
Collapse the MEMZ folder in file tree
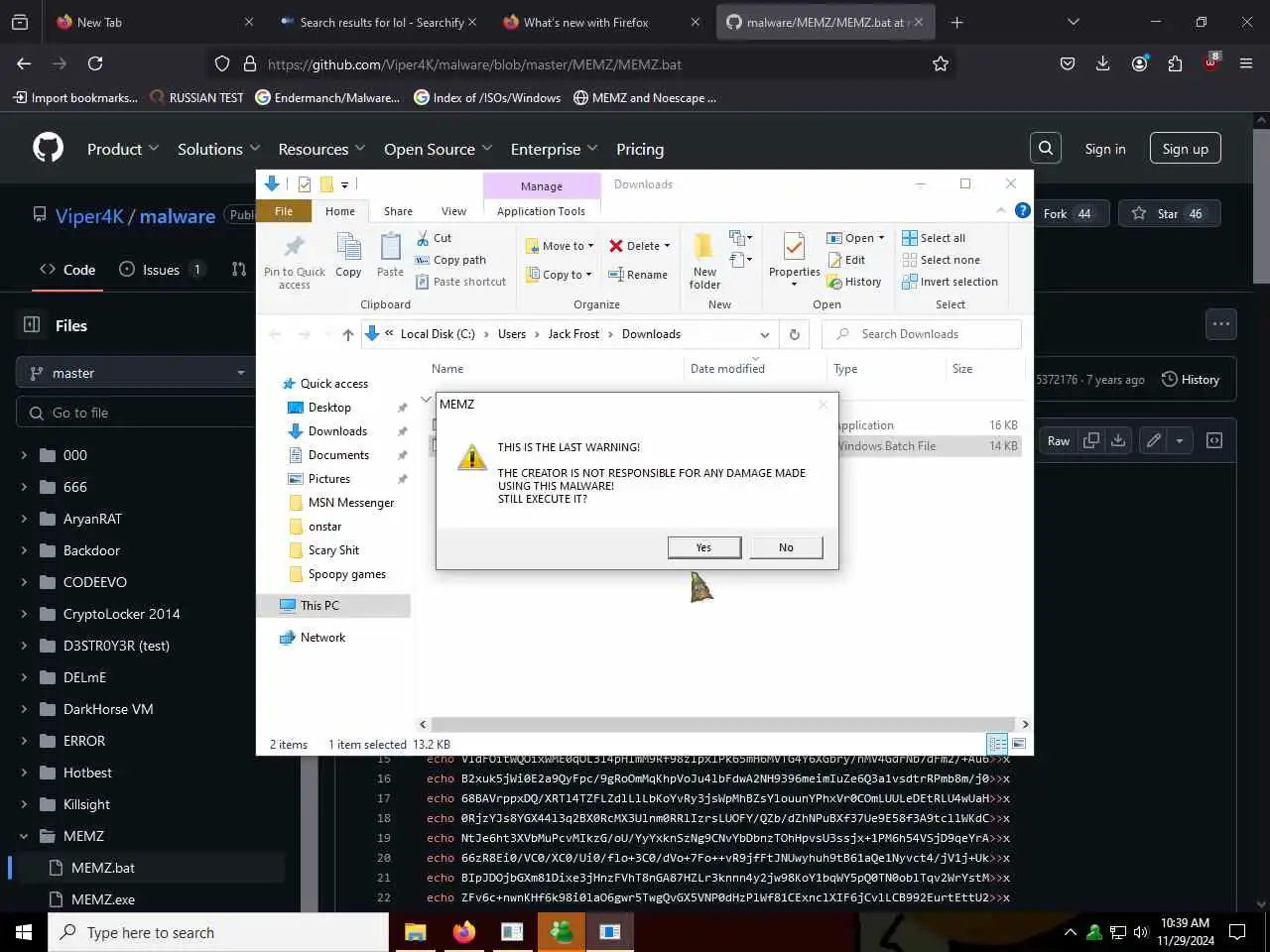[x=24, y=836]
